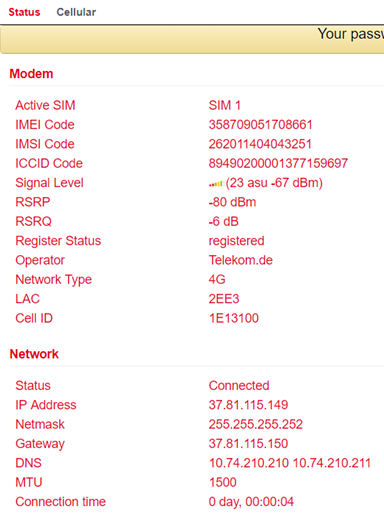Switch to the Cellular tab
Image resolution: width=384 pixels, height=524 pixels.
[76, 12]
